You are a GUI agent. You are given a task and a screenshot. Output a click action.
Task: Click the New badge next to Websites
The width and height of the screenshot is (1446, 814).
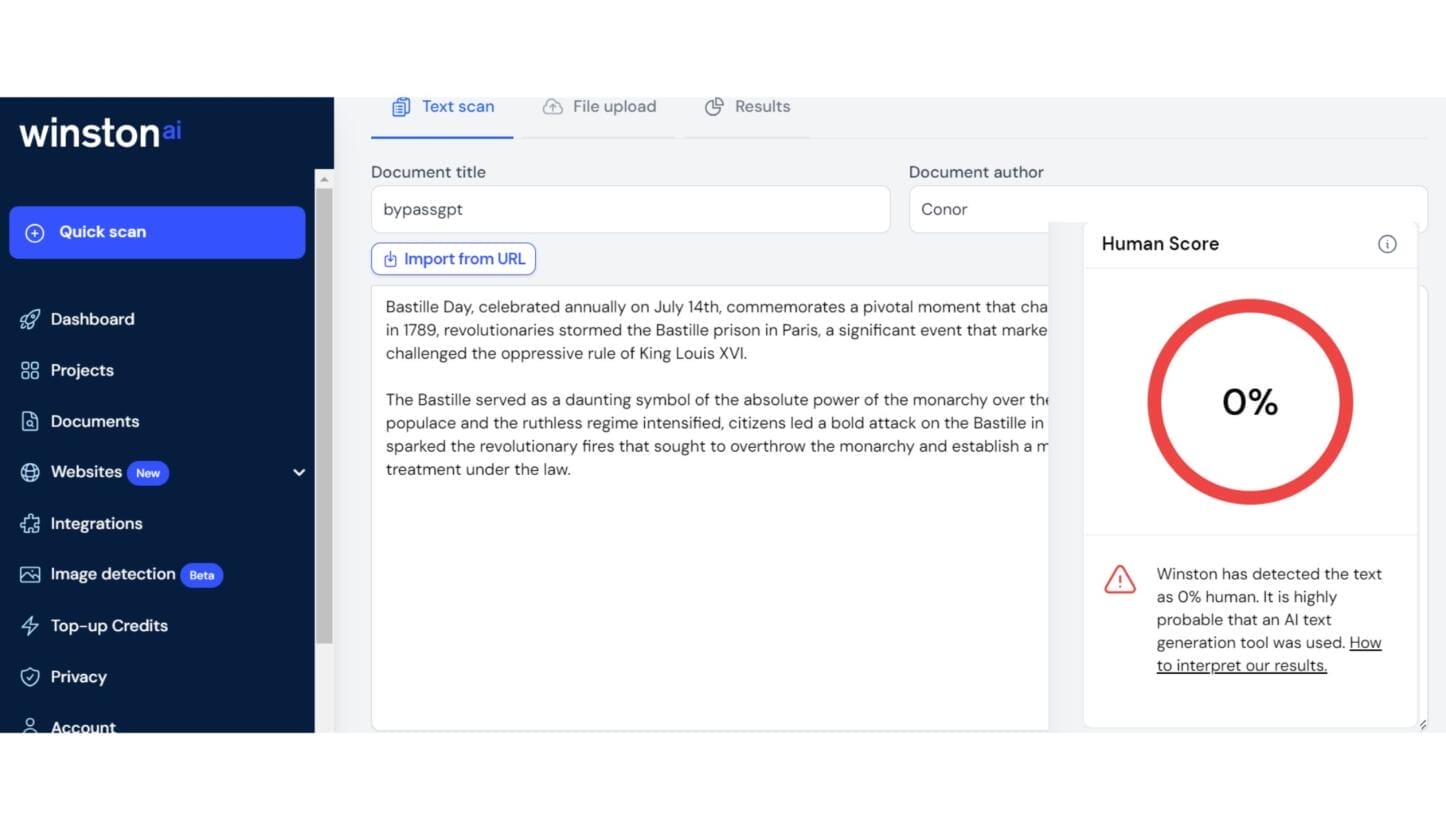[147, 472]
